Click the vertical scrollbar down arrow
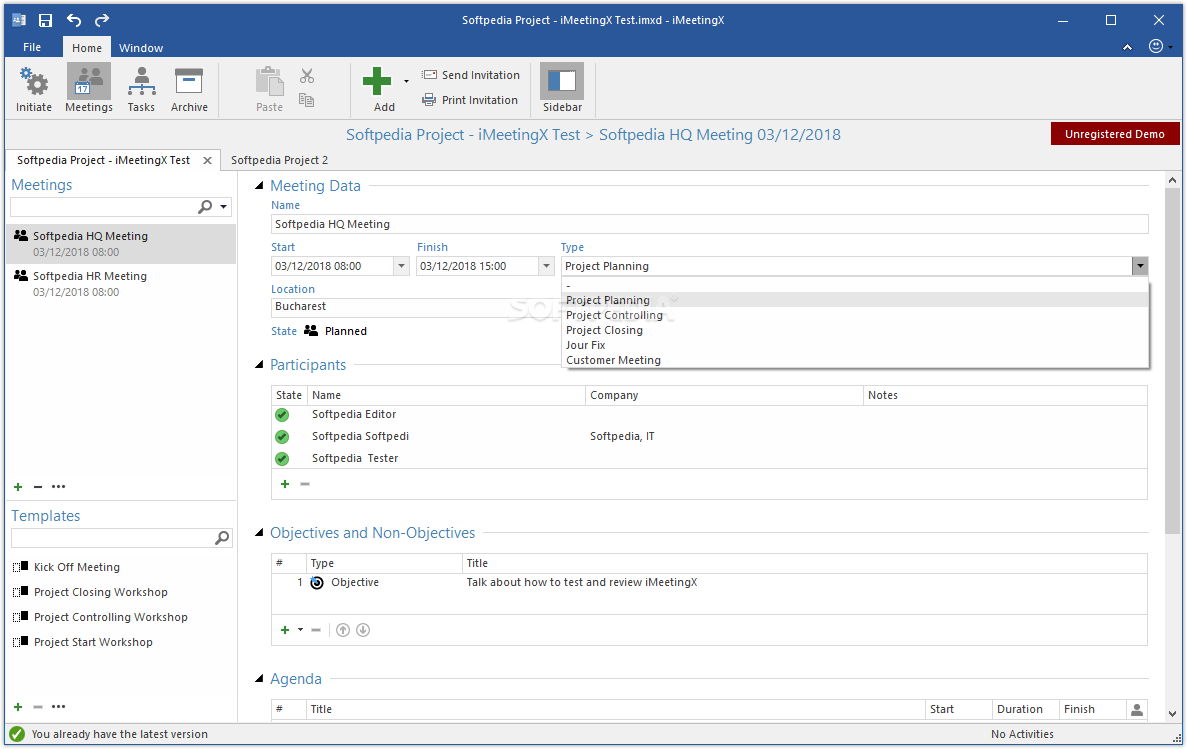1187x749 pixels. click(x=1172, y=713)
